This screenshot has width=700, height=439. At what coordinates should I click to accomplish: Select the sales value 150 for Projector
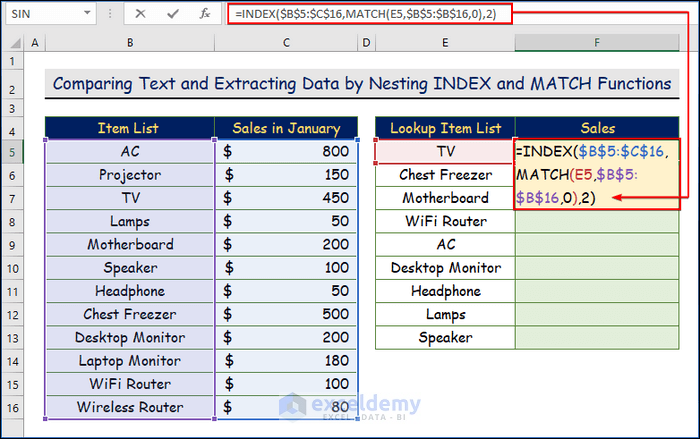coord(286,175)
